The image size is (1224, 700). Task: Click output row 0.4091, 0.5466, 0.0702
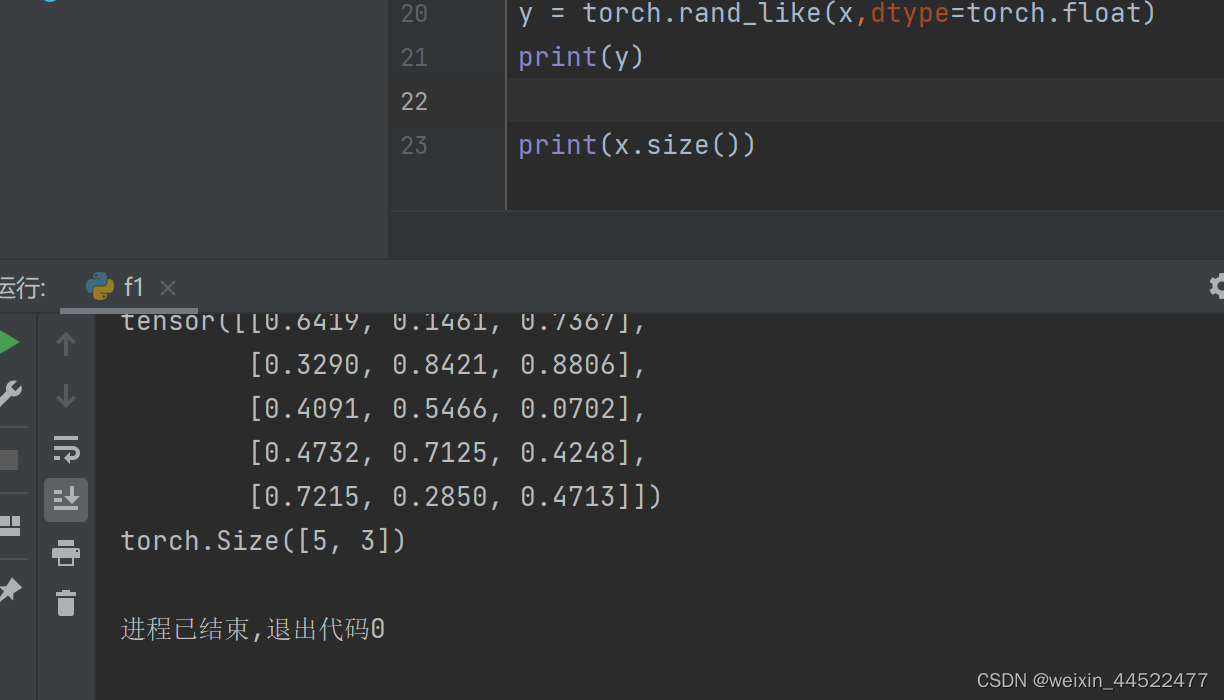point(448,409)
